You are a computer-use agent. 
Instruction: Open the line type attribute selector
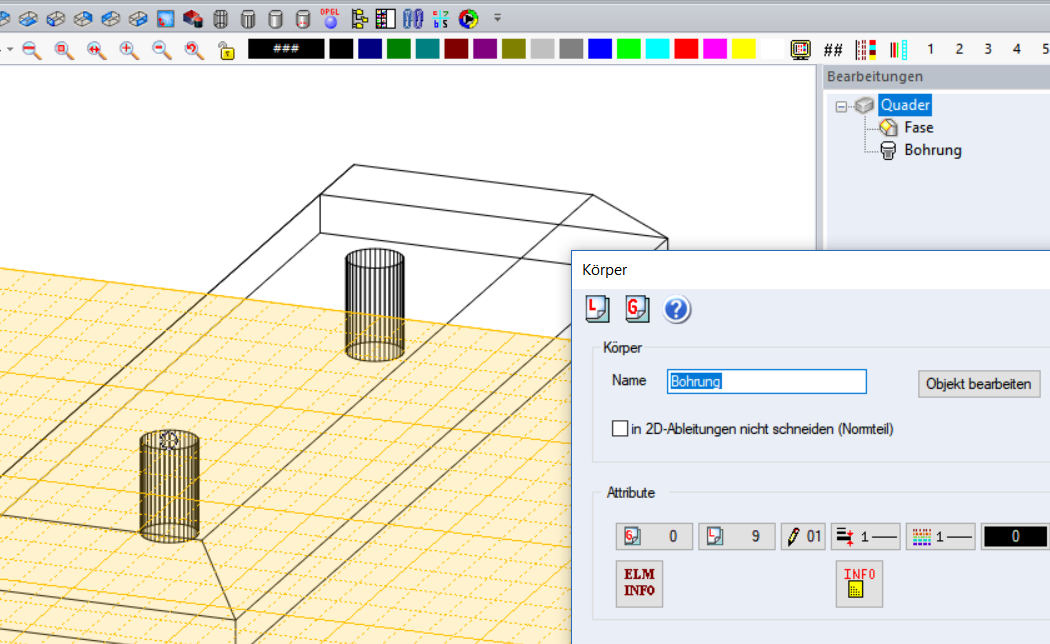coord(865,537)
